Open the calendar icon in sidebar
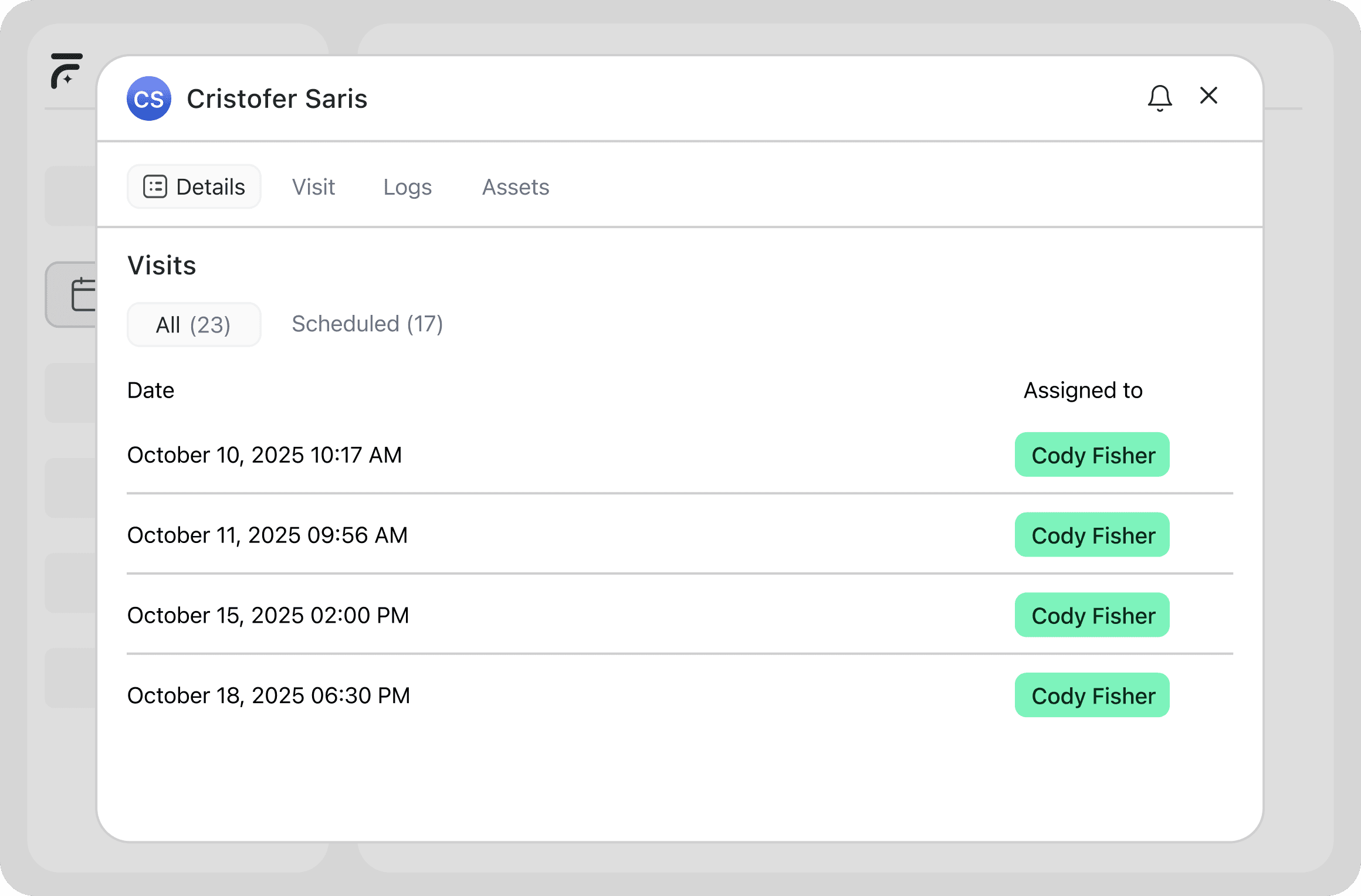This screenshot has height=896, width=1361. (x=83, y=294)
